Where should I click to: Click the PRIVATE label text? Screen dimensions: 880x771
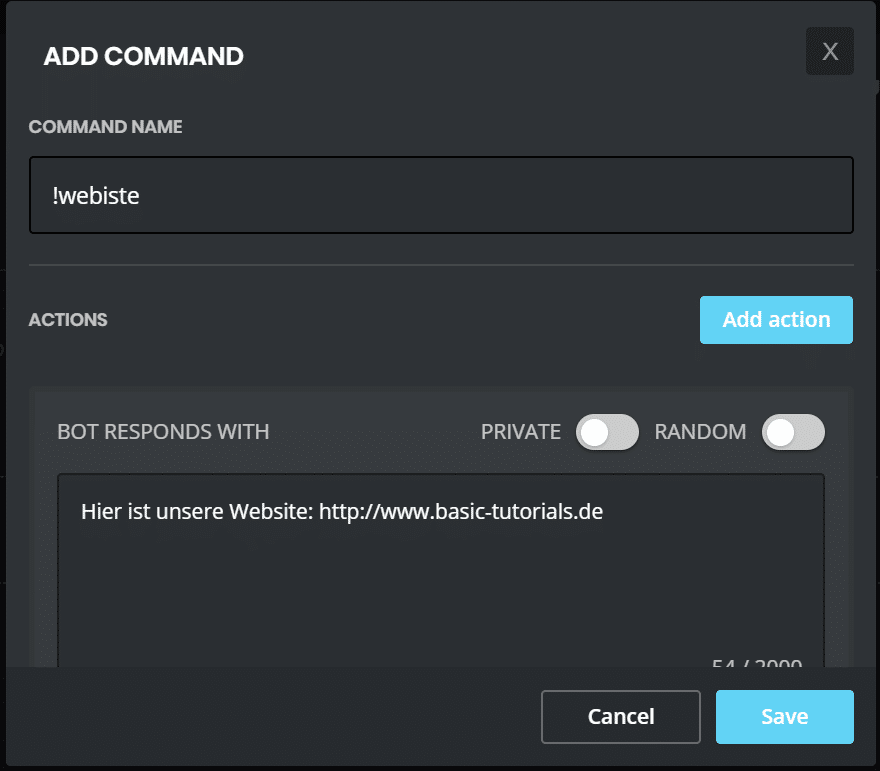(x=520, y=432)
